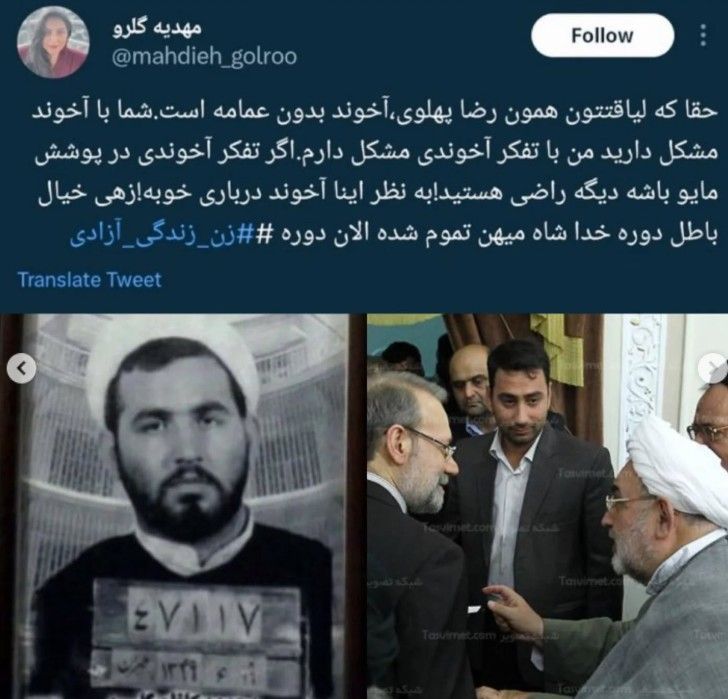This screenshot has width=728, height=699.
Task: Click the date strip beneath the placard number
Action: pos(195,671)
